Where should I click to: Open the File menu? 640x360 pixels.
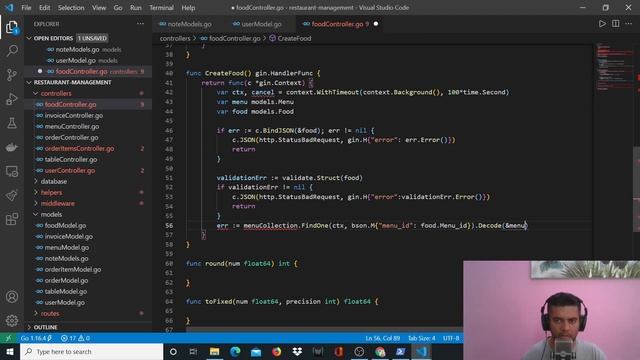click(x=26, y=7)
